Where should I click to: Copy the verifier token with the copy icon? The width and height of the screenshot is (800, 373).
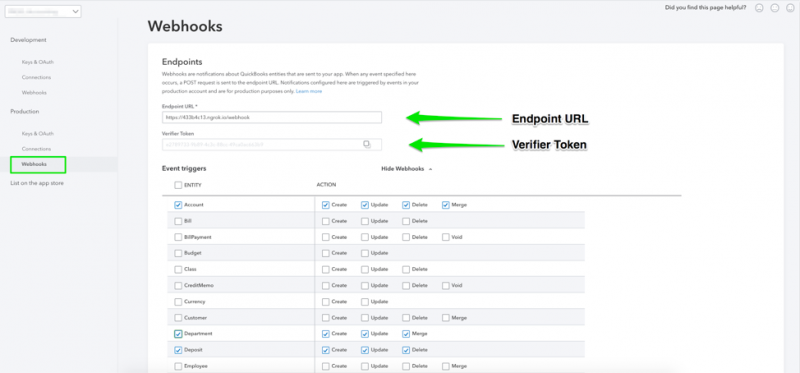coord(367,144)
